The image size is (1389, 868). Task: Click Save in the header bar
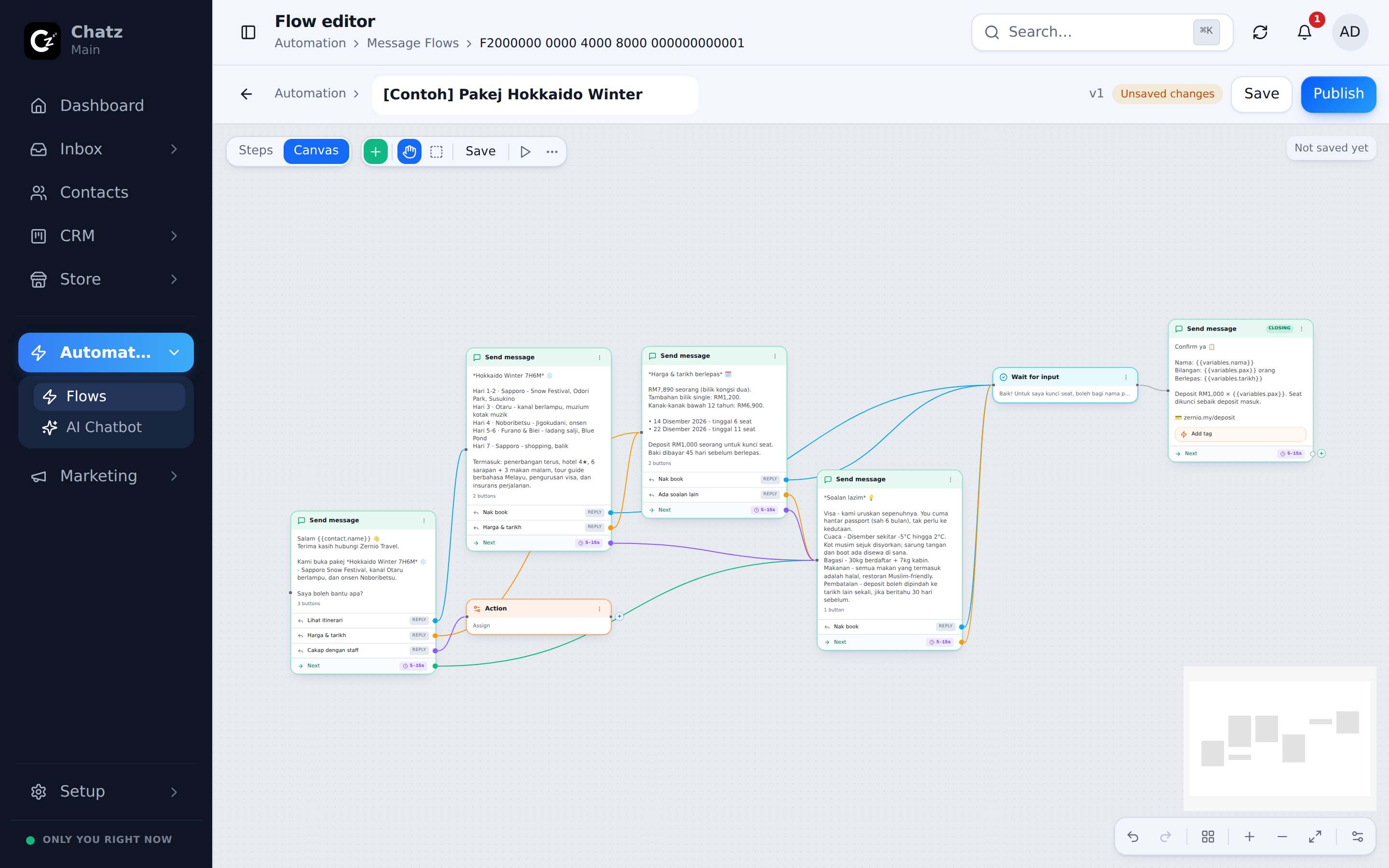tap(1261, 94)
